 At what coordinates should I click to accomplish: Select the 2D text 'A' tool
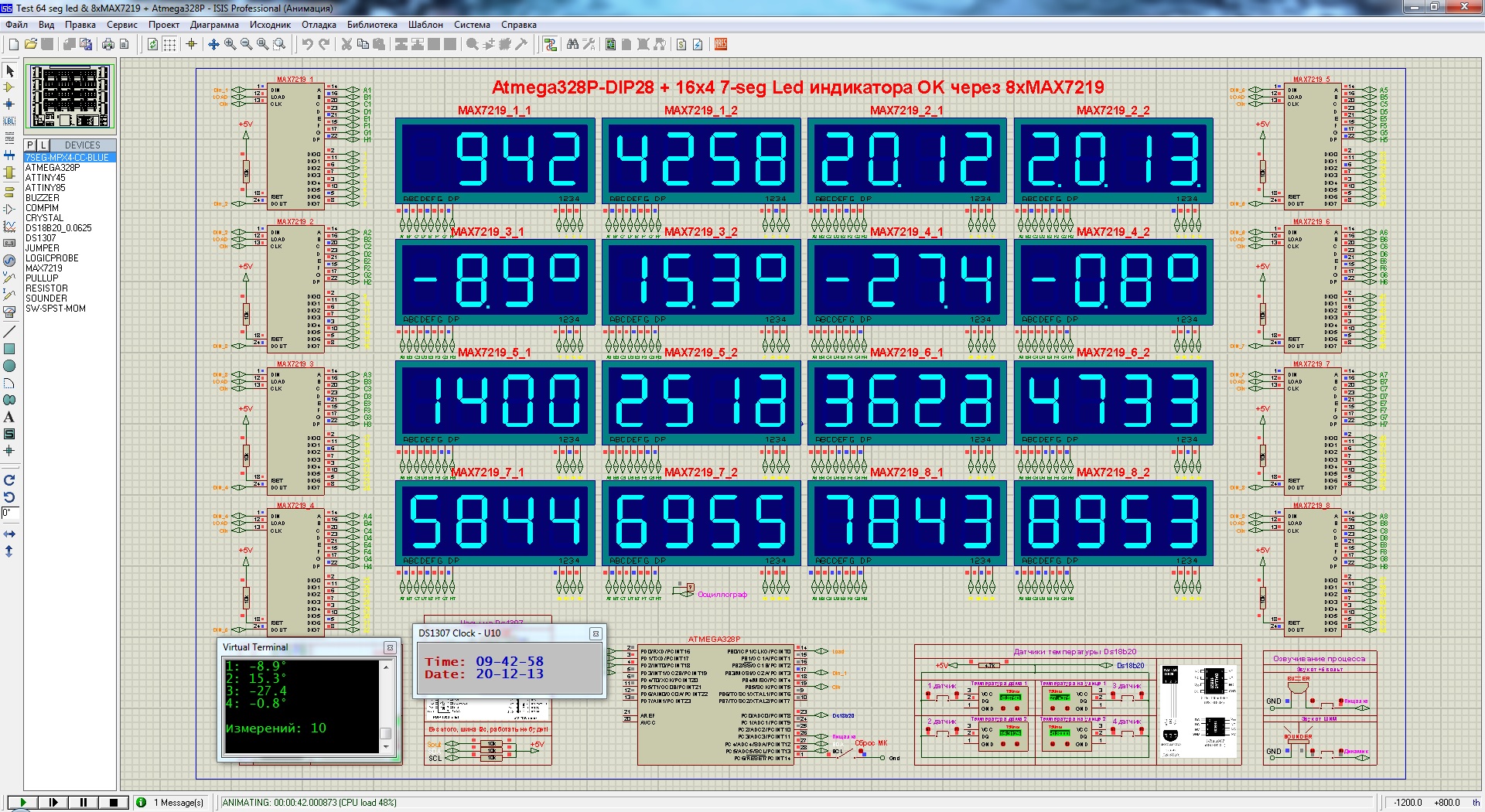pos(9,417)
